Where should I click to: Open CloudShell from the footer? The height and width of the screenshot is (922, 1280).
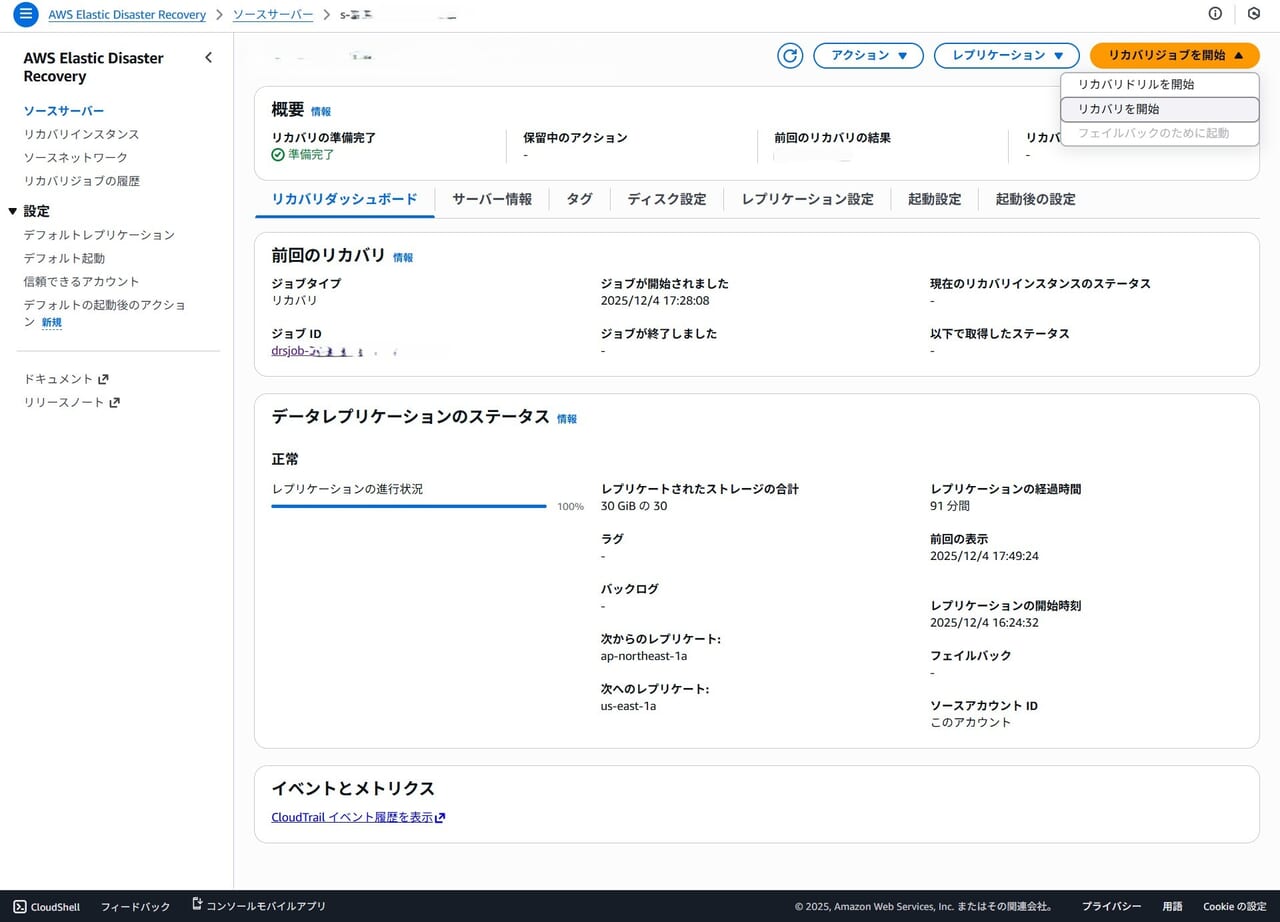pos(46,906)
